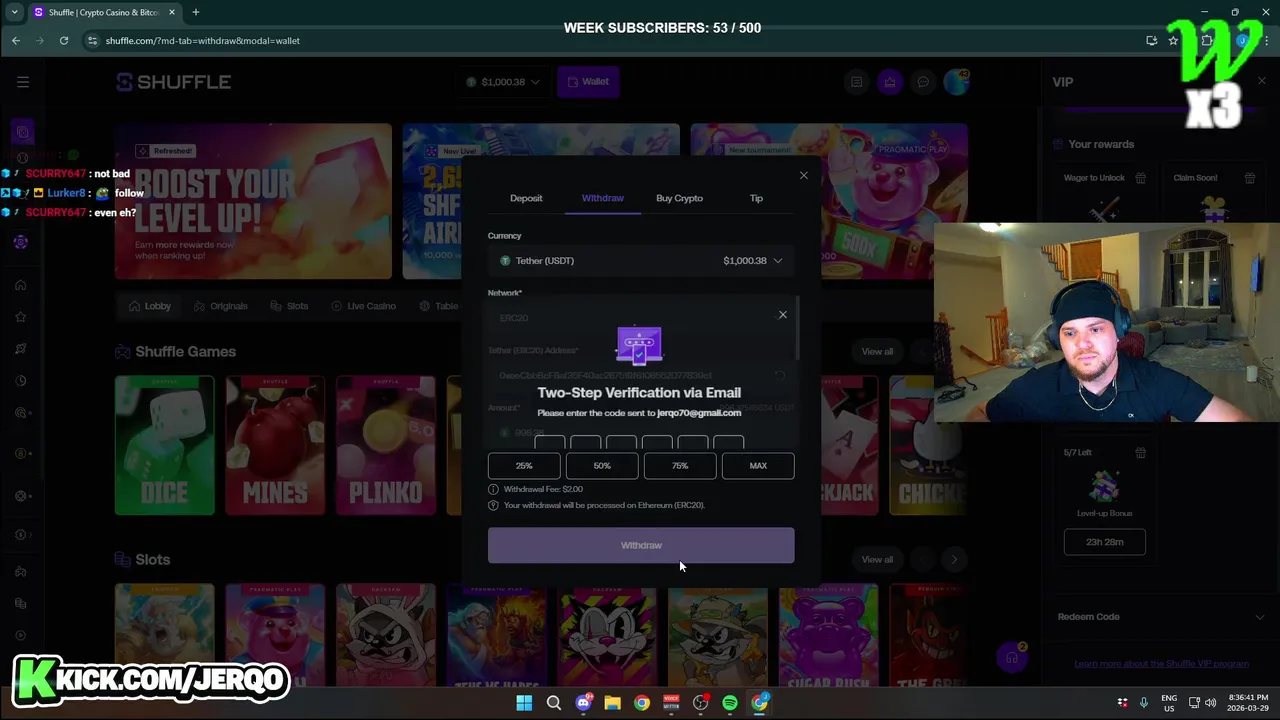
Task: Click the home icon in the left sidebar
Action: click(20, 285)
